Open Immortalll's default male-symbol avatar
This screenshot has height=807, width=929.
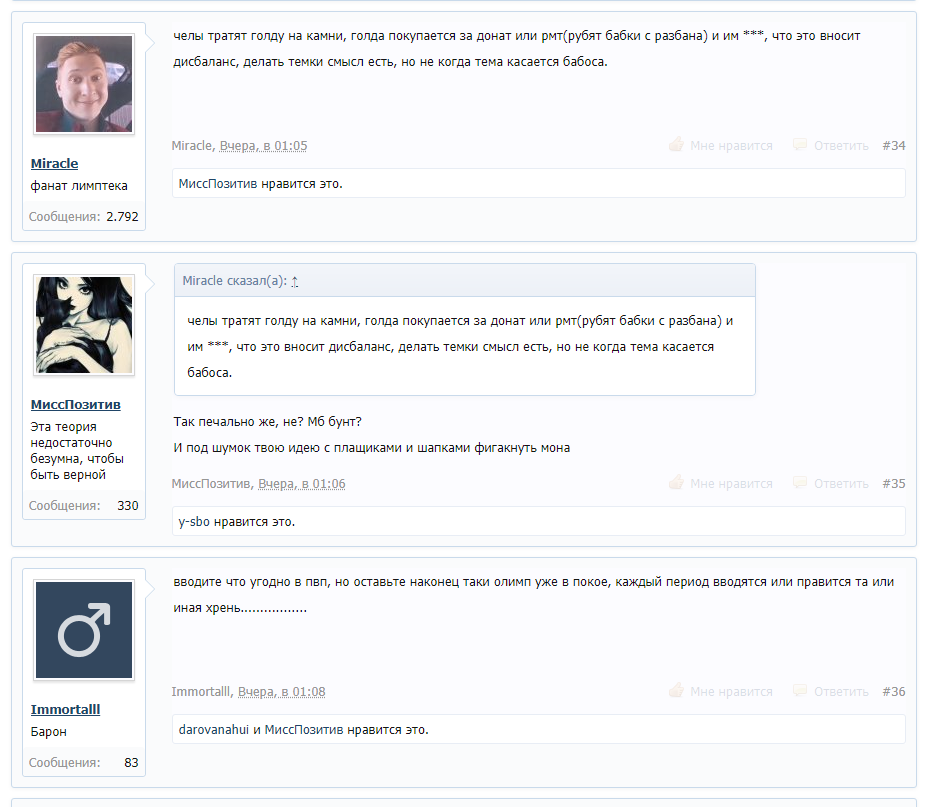coord(84,631)
